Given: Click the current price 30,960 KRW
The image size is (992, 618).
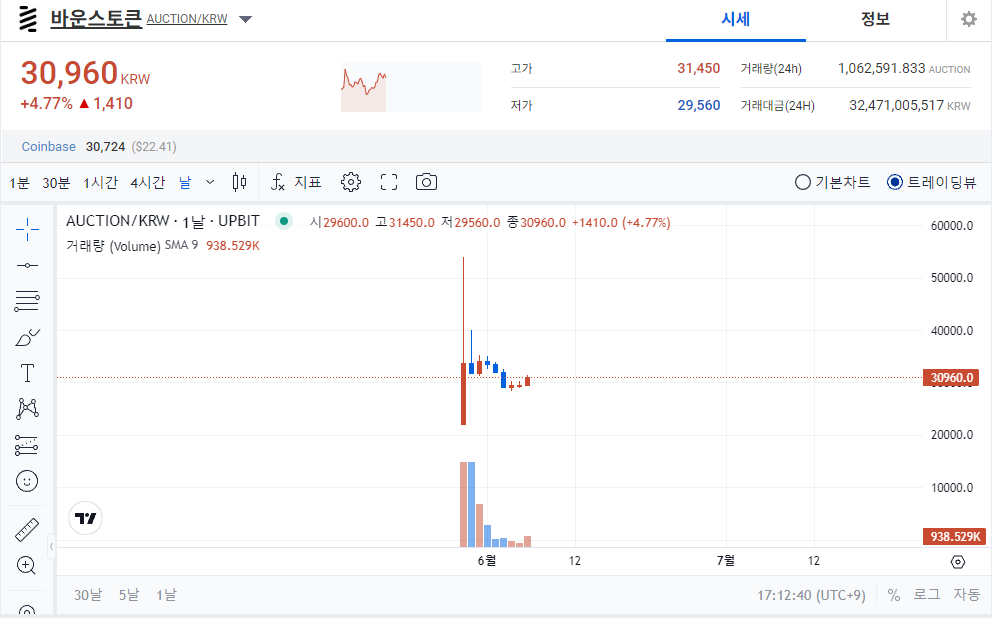Looking at the screenshot, I should (85, 73).
